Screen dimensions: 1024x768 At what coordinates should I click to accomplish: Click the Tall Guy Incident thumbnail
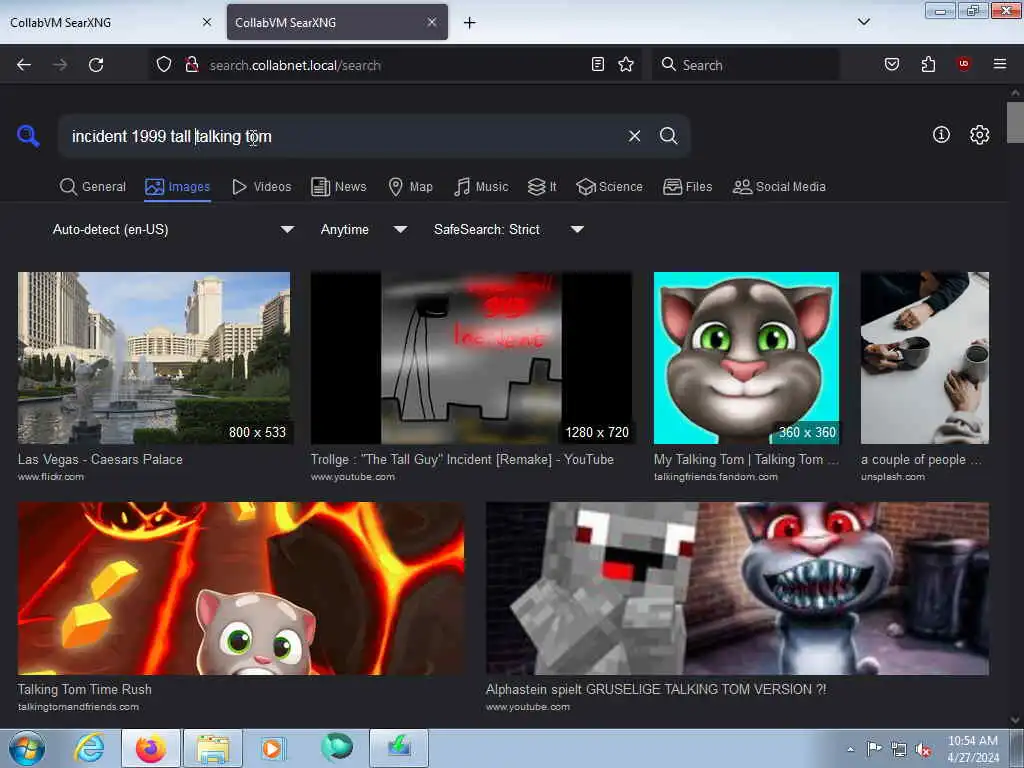(x=471, y=358)
